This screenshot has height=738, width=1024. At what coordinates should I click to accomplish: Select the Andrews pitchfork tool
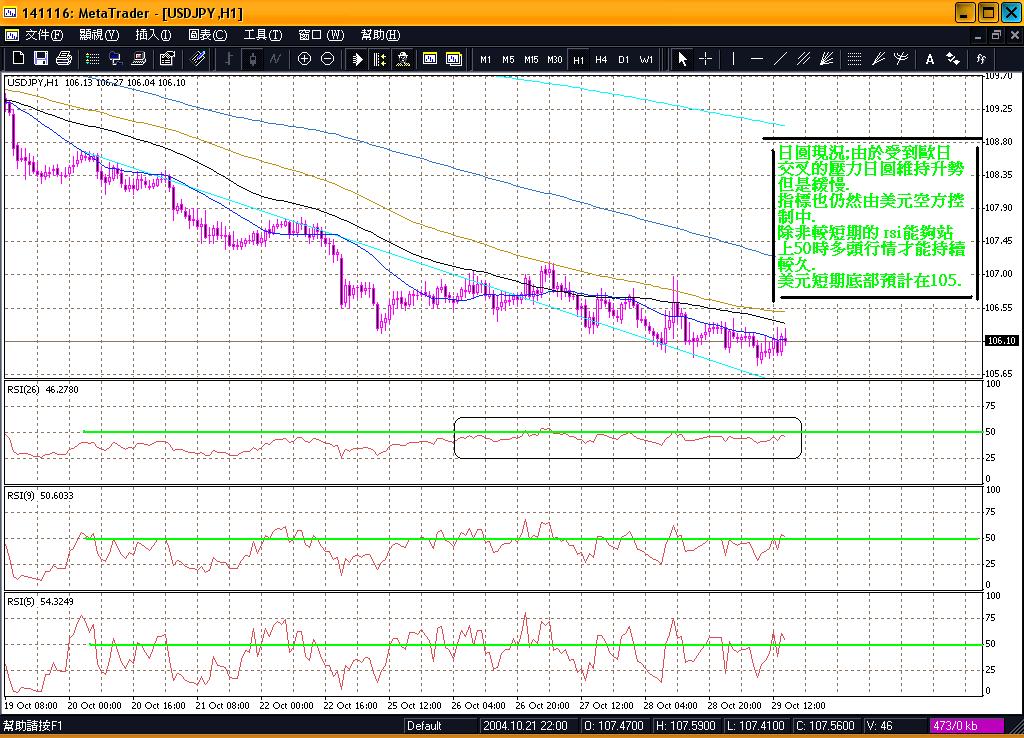901,59
